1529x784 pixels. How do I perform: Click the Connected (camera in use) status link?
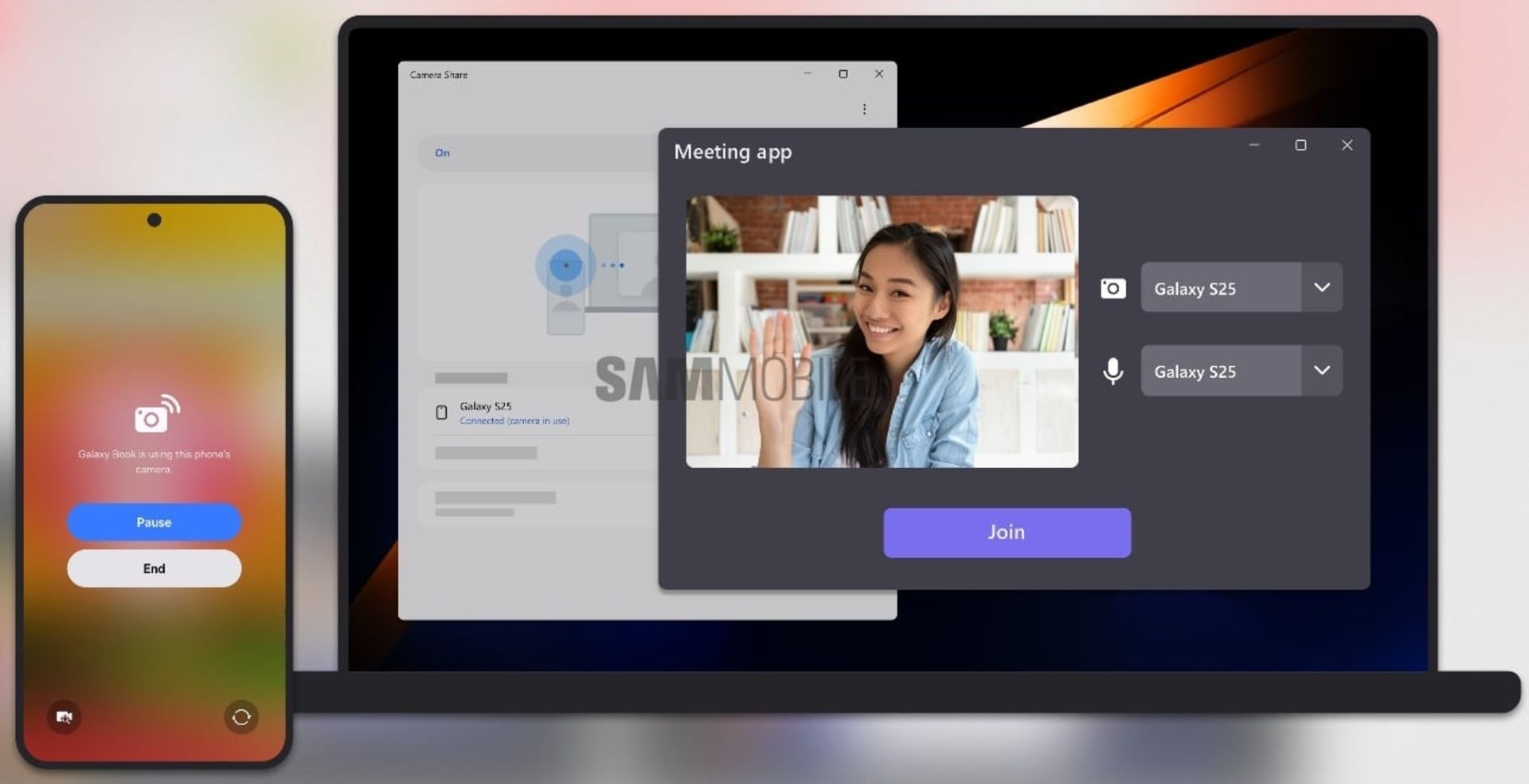[x=514, y=420]
